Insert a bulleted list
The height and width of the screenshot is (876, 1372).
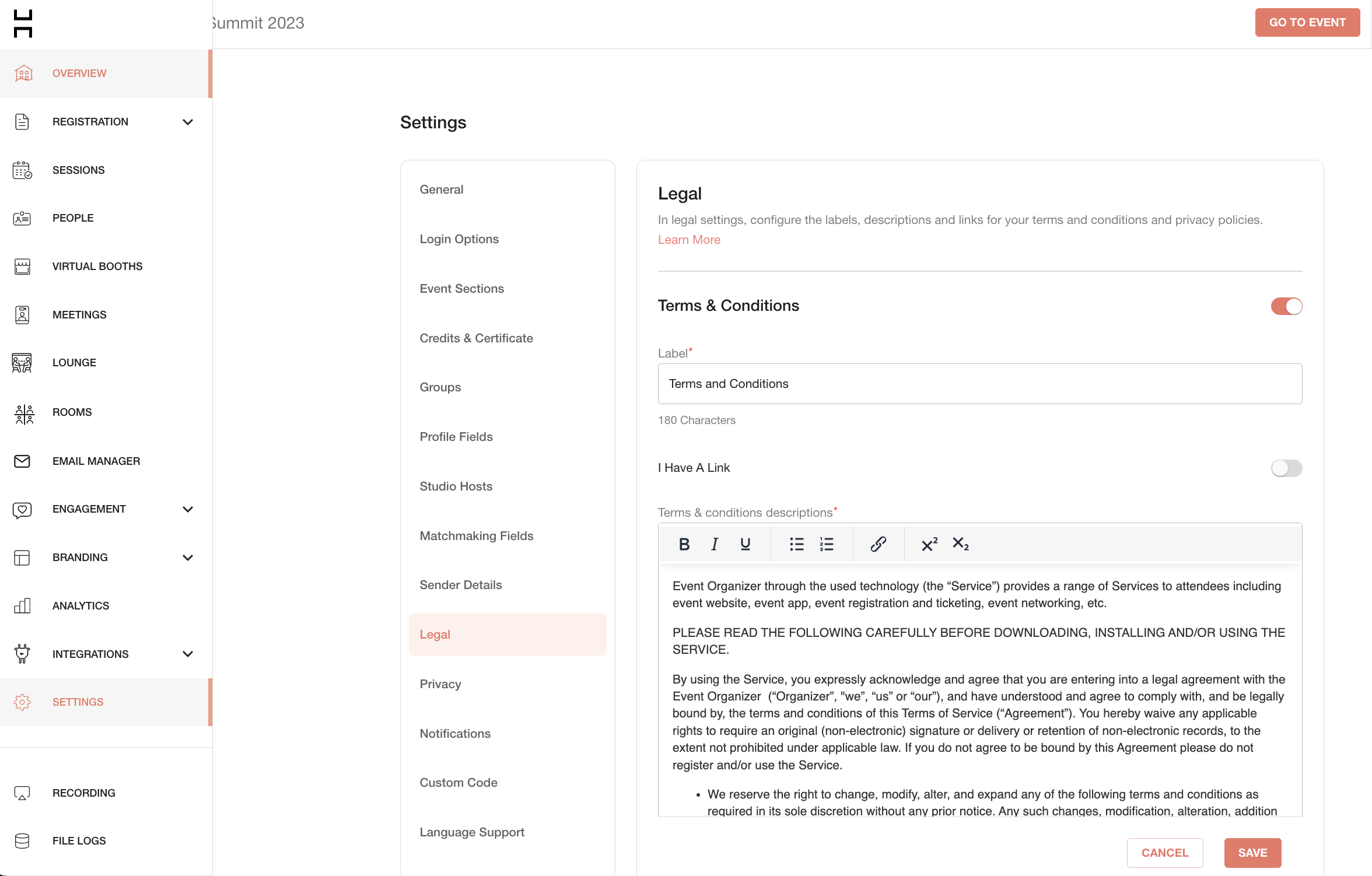[796, 544]
